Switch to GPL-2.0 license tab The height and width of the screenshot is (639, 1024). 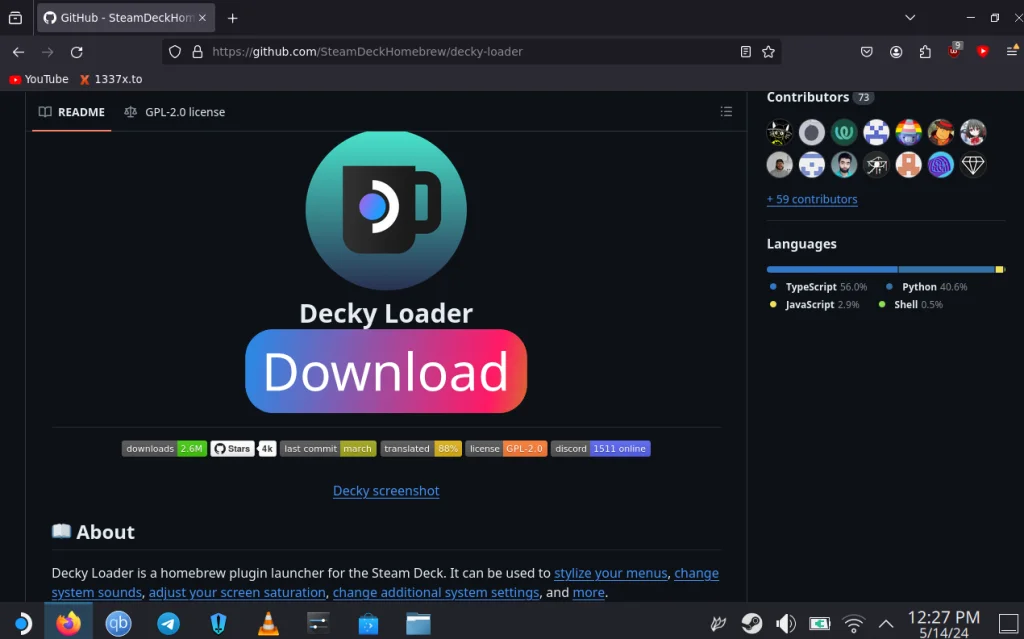(x=175, y=112)
